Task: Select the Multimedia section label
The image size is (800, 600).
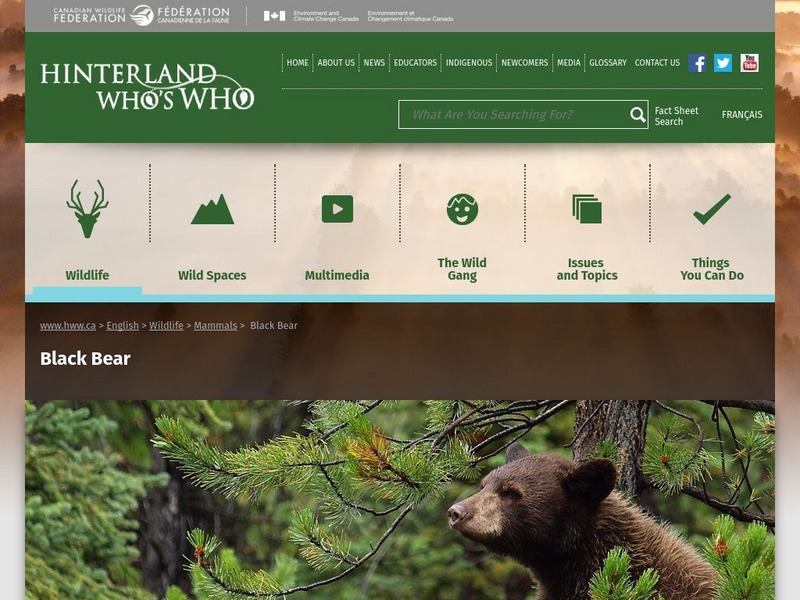Action: 337,276
